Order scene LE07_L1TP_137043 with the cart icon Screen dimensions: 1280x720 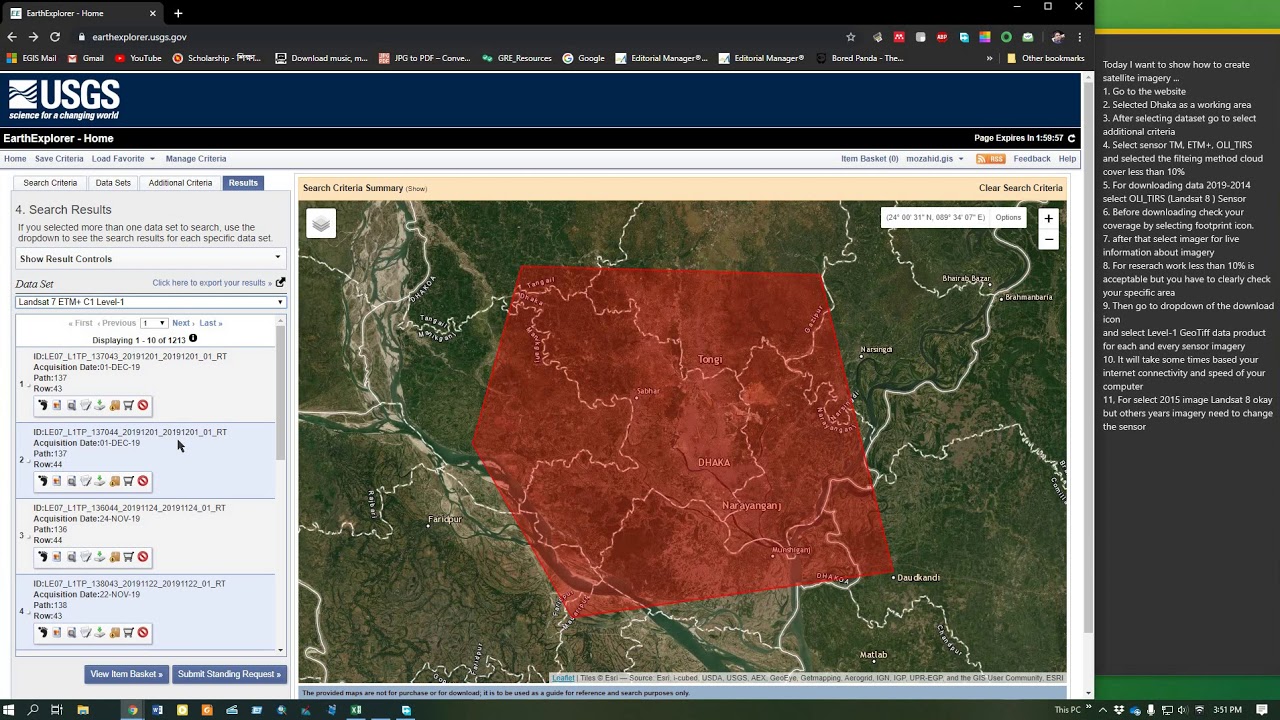click(128, 405)
